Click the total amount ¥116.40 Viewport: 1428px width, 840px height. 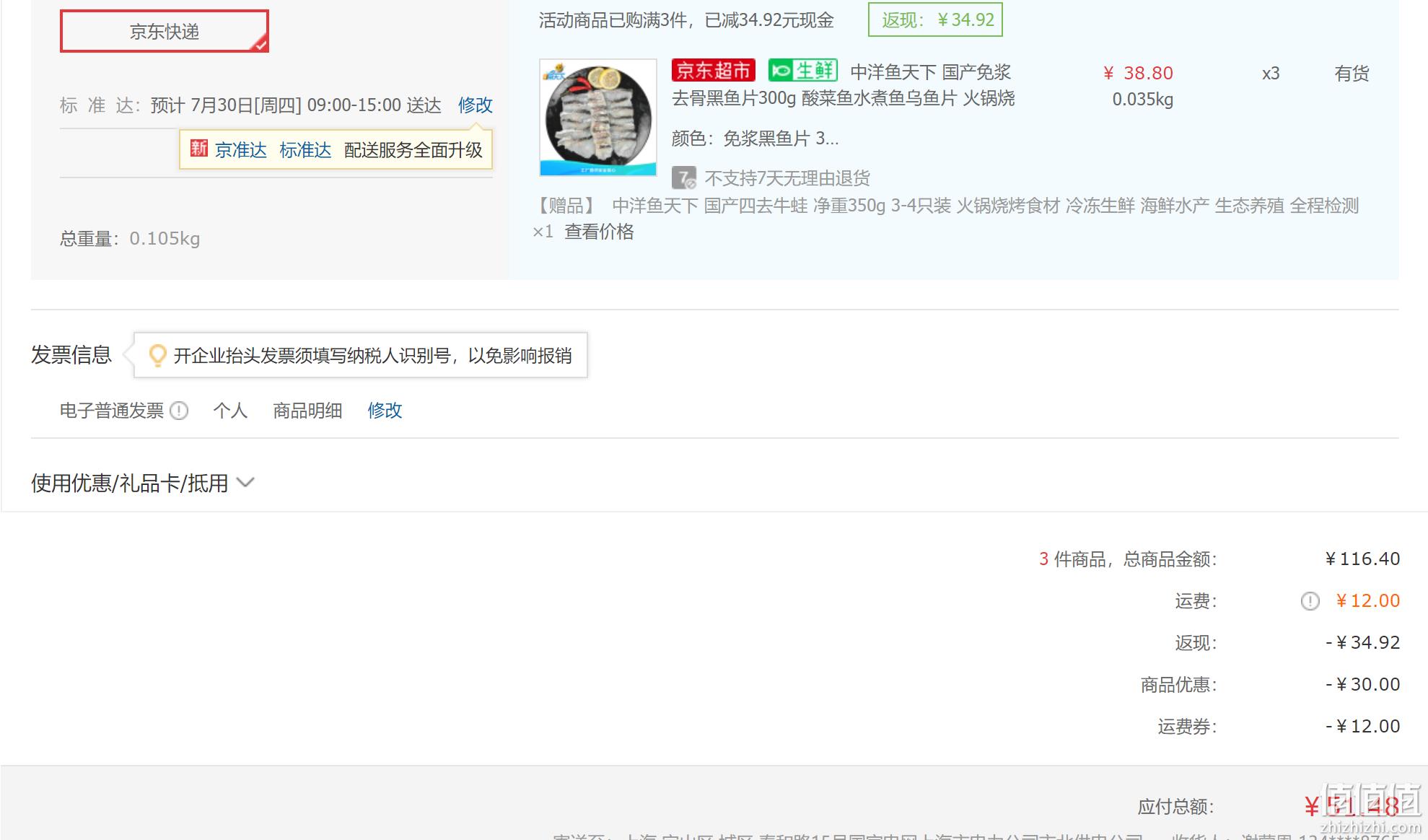point(1362,559)
